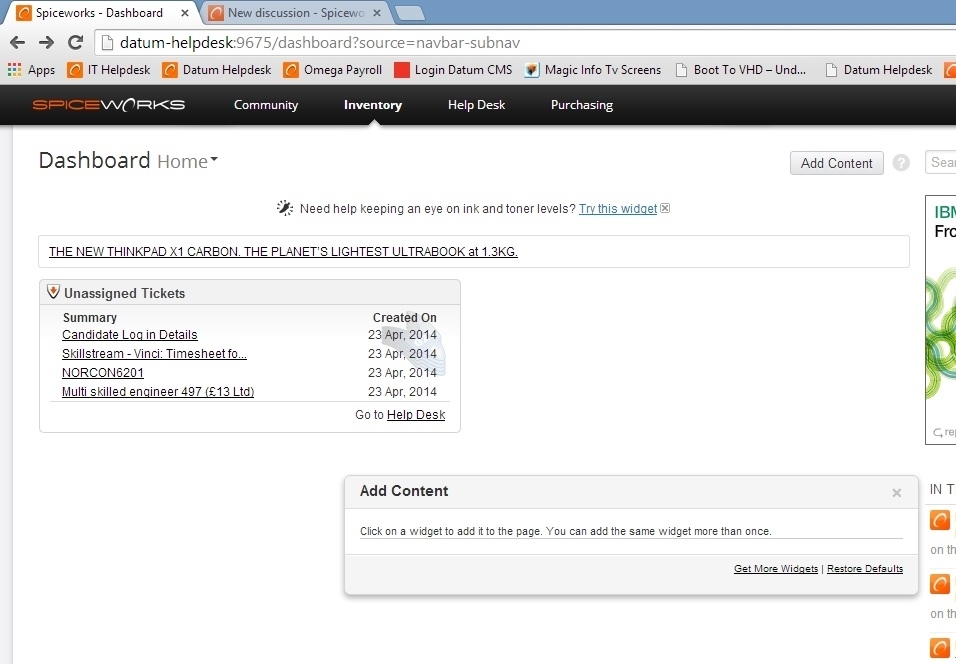This screenshot has height=664, width=956.
Task: Click an orange Spiceworks post icon in sidebar
Action: pyautogui.click(x=938, y=520)
